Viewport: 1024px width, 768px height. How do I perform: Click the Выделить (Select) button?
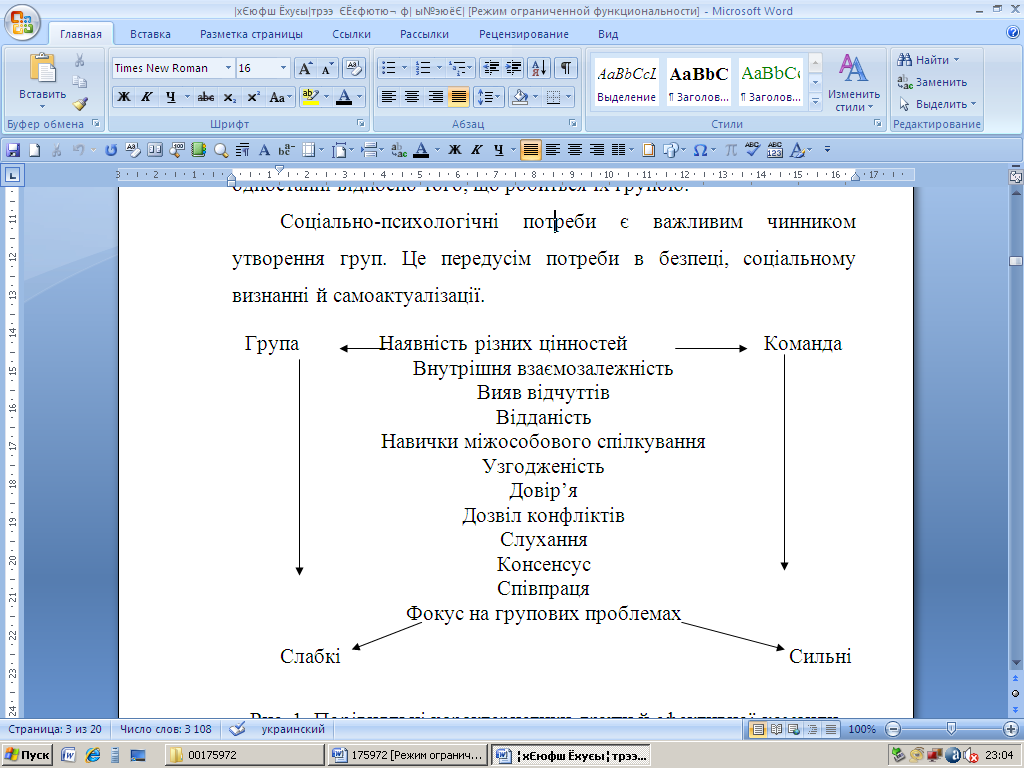point(937,104)
